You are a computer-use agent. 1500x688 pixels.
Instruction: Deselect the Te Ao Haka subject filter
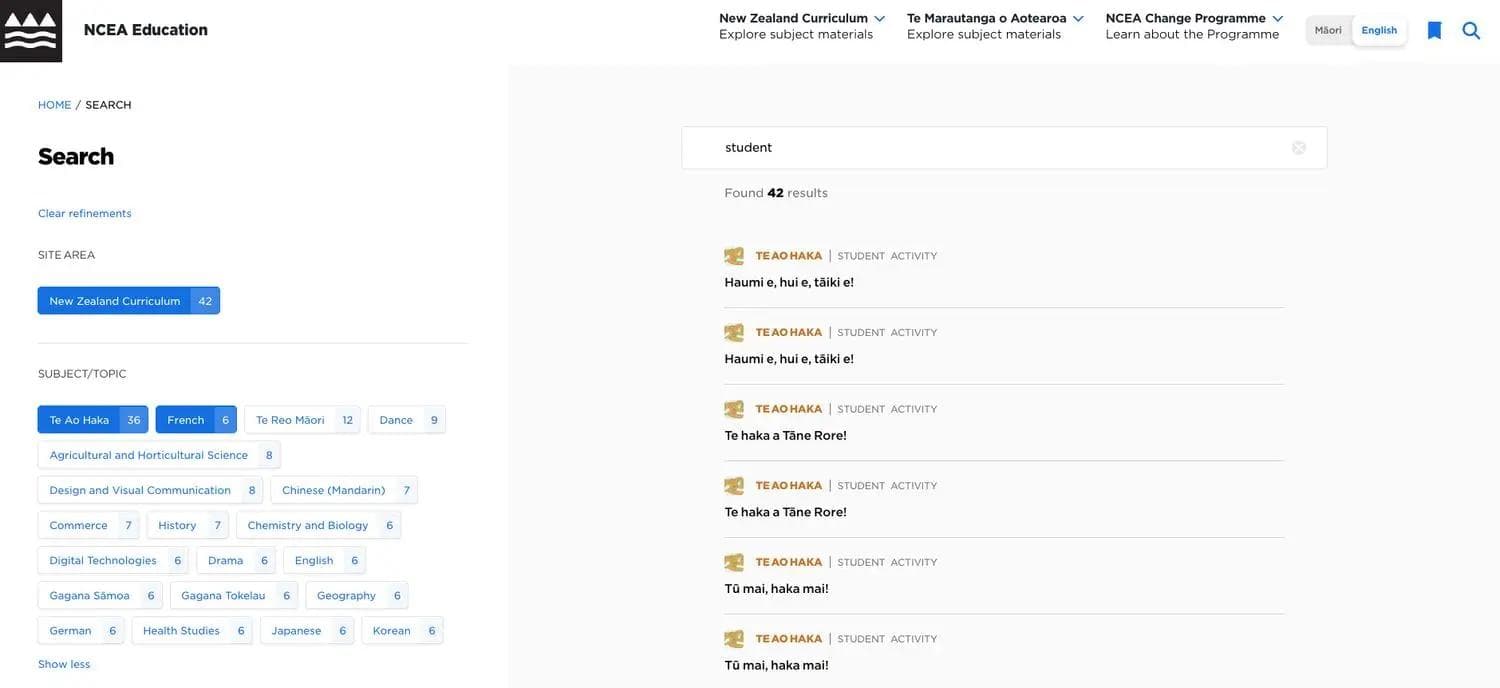click(x=92, y=420)
